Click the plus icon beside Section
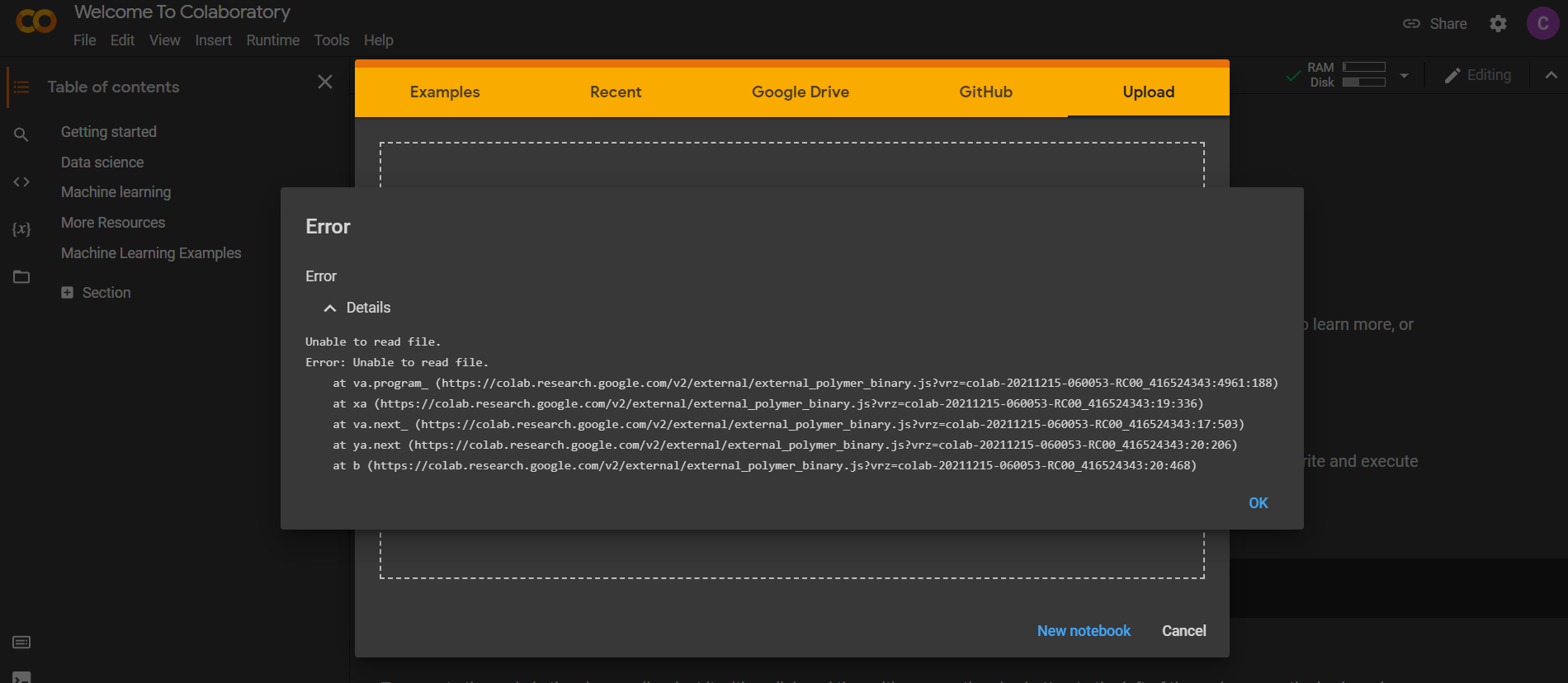 click(68, 292)
